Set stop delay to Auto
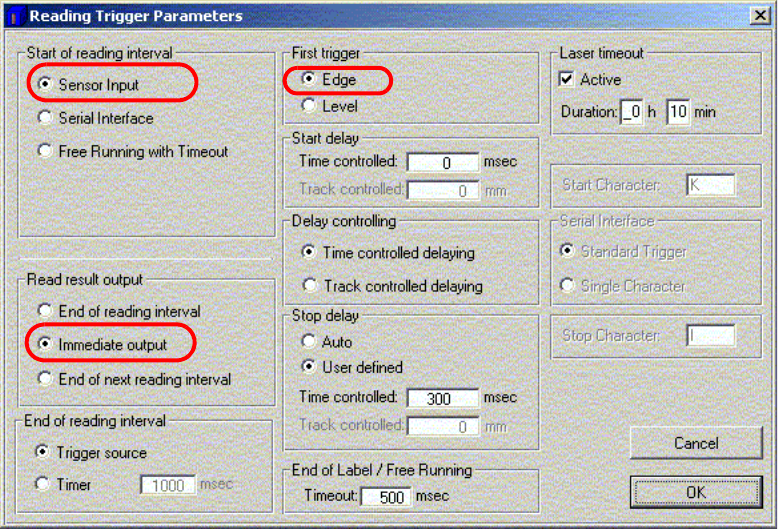Screen dimensions: 778x529 (309, 342)
